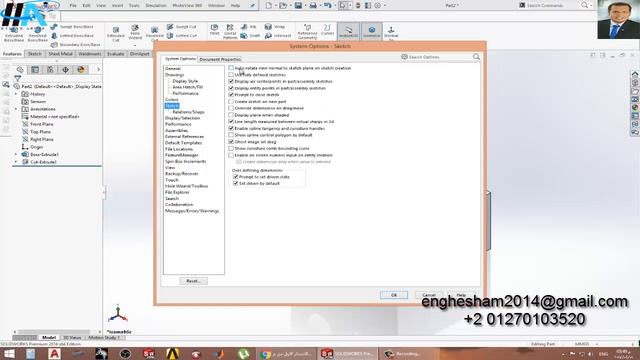Screen dimensions: 640x360
Task: Expand the Cut-Extrude1 feature node
Action: 16,162
